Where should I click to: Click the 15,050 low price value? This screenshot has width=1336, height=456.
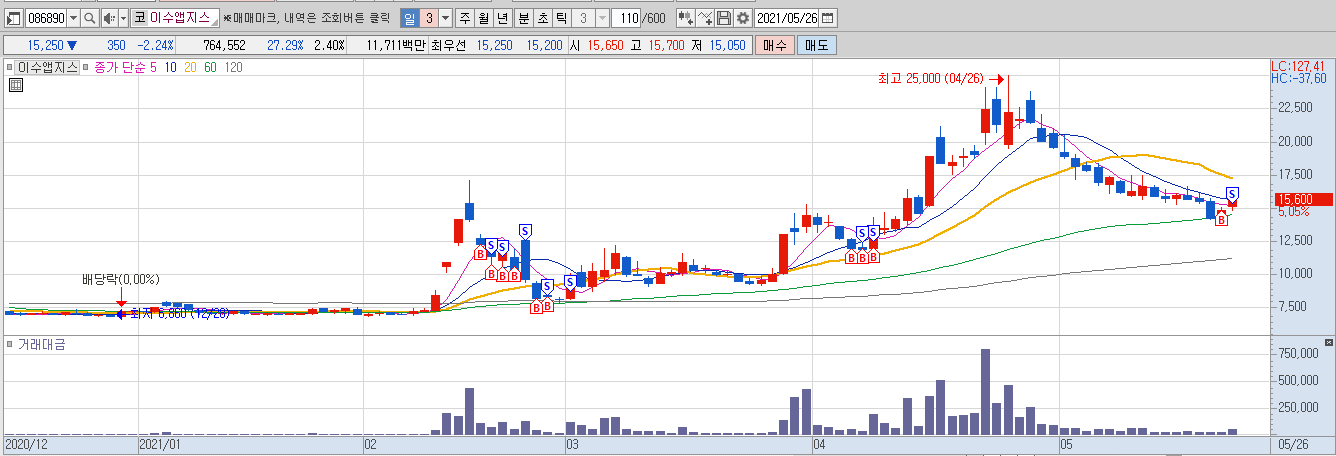726,45
